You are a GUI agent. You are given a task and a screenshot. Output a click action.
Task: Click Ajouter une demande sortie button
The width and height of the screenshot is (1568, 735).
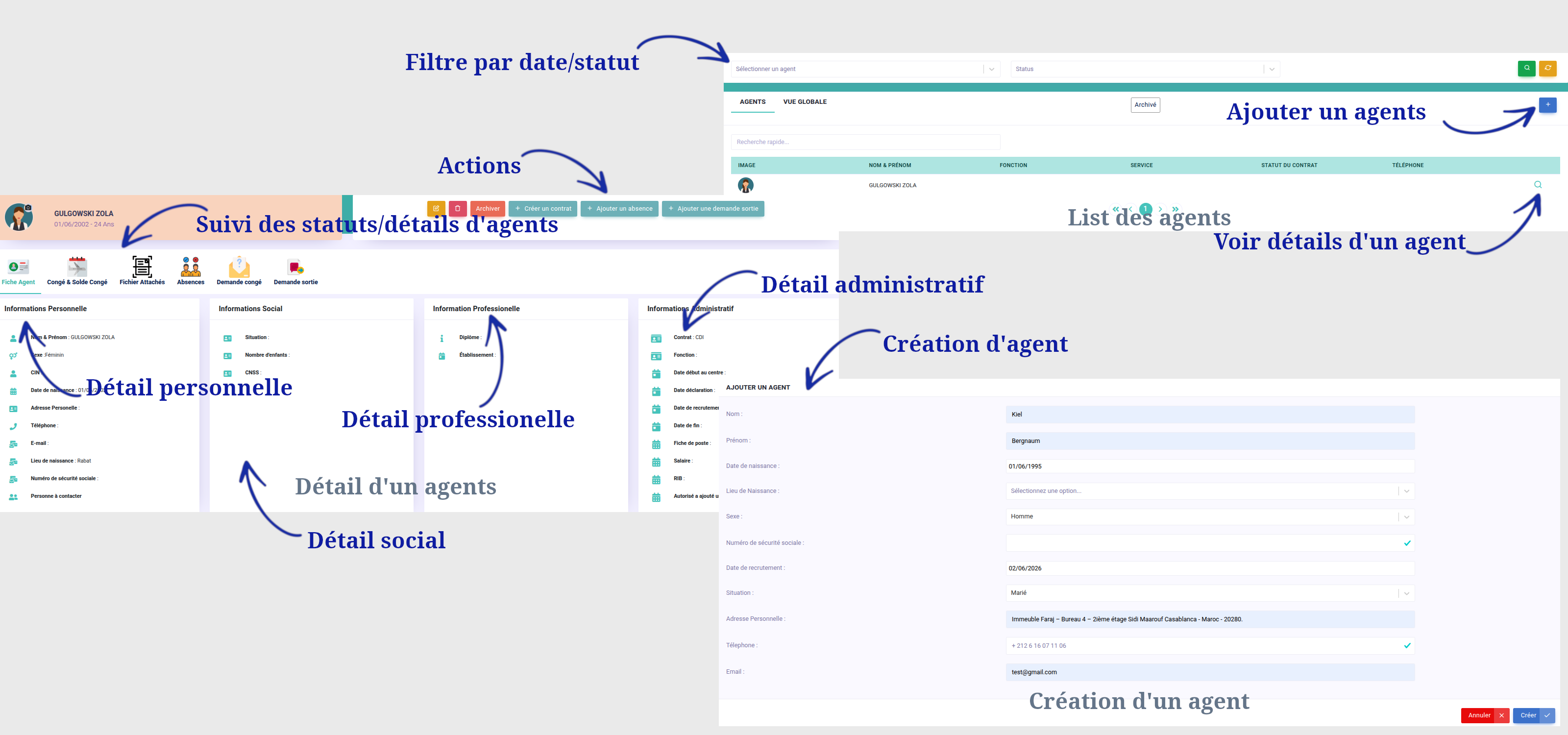713,208
